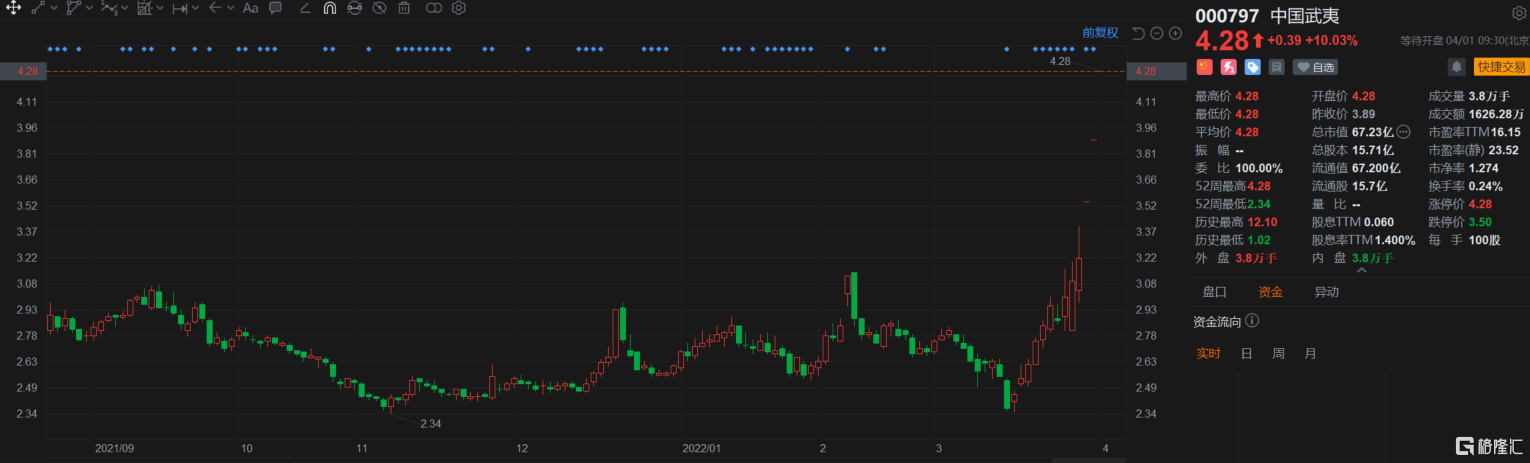Click the +10.03% change percentage
1530x463 pixels.
pos(1333,41)
